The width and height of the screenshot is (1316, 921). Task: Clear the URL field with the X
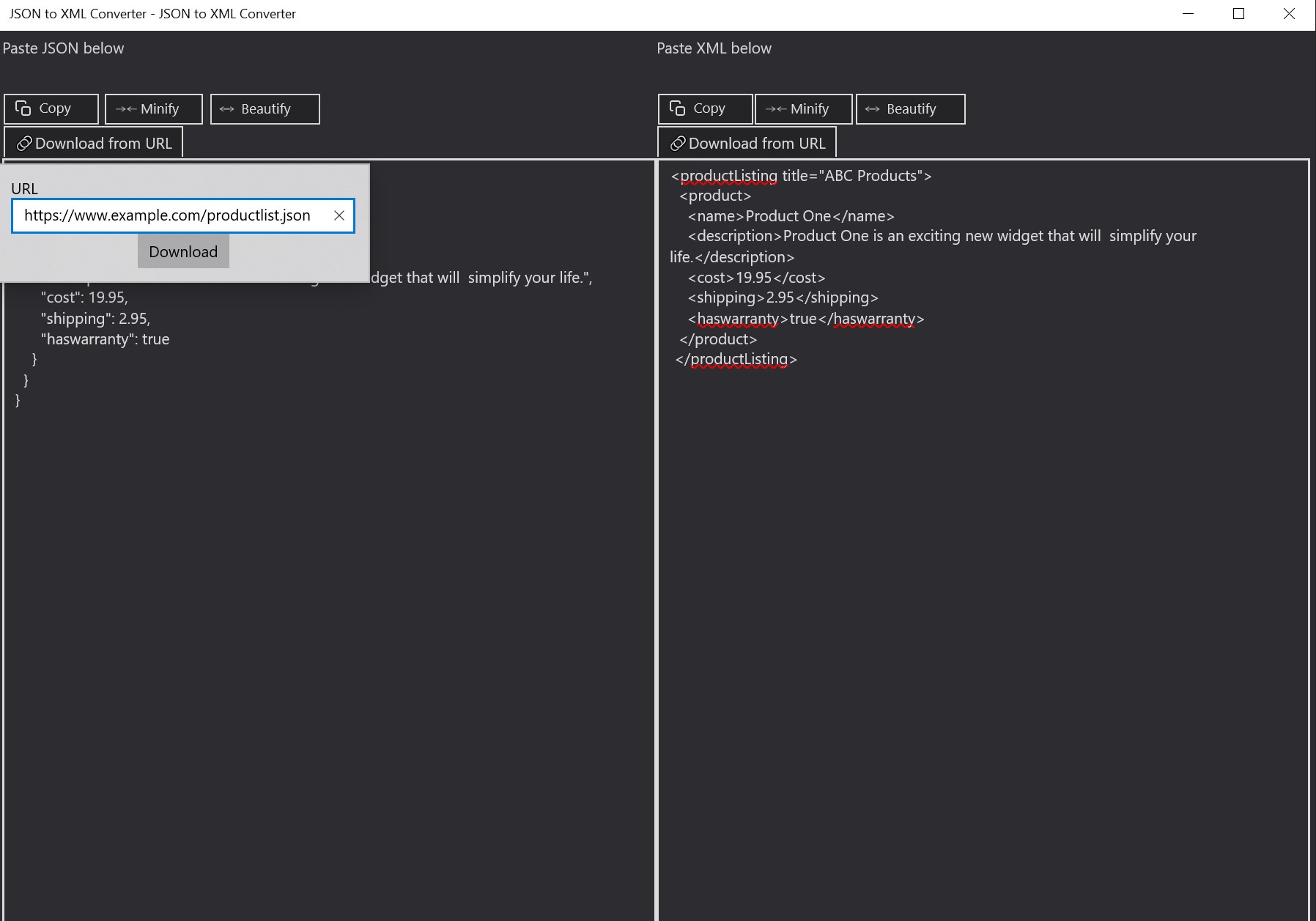pos(339,215)
